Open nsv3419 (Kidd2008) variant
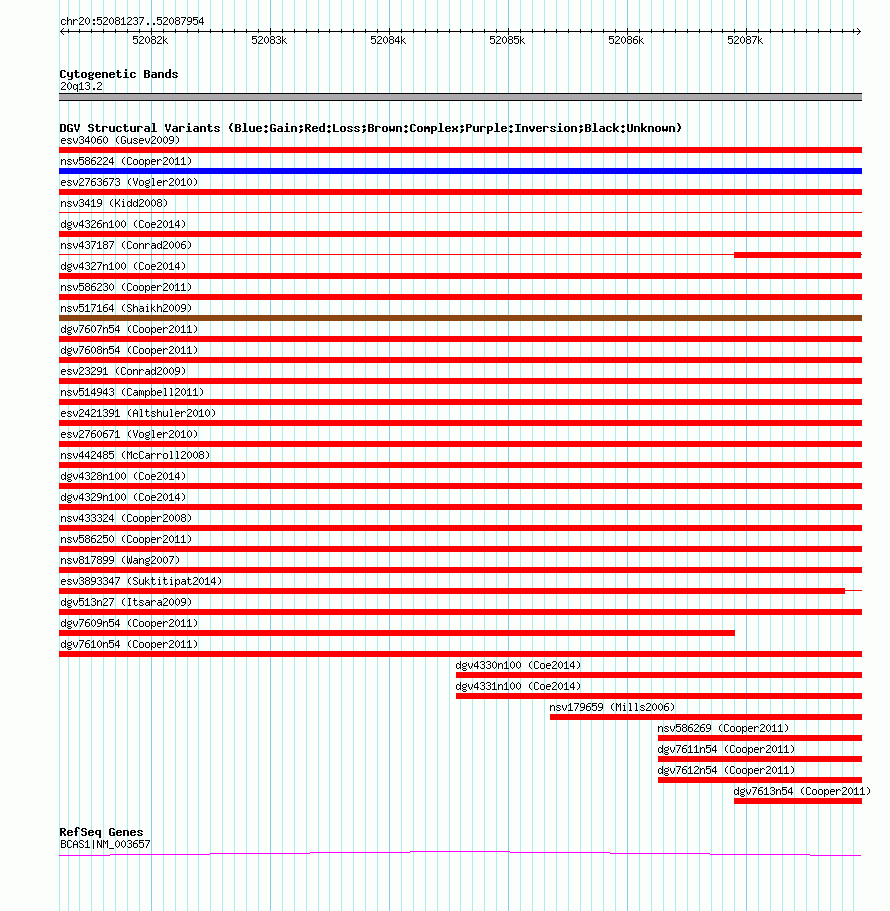 (114, 203)
